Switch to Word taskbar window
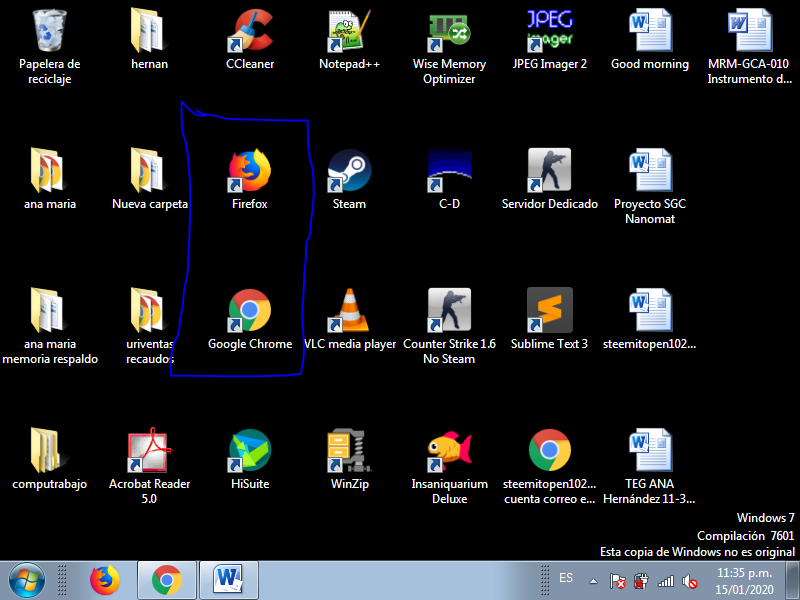This screenshot has height=600, width=800. [x=229, y=581]
